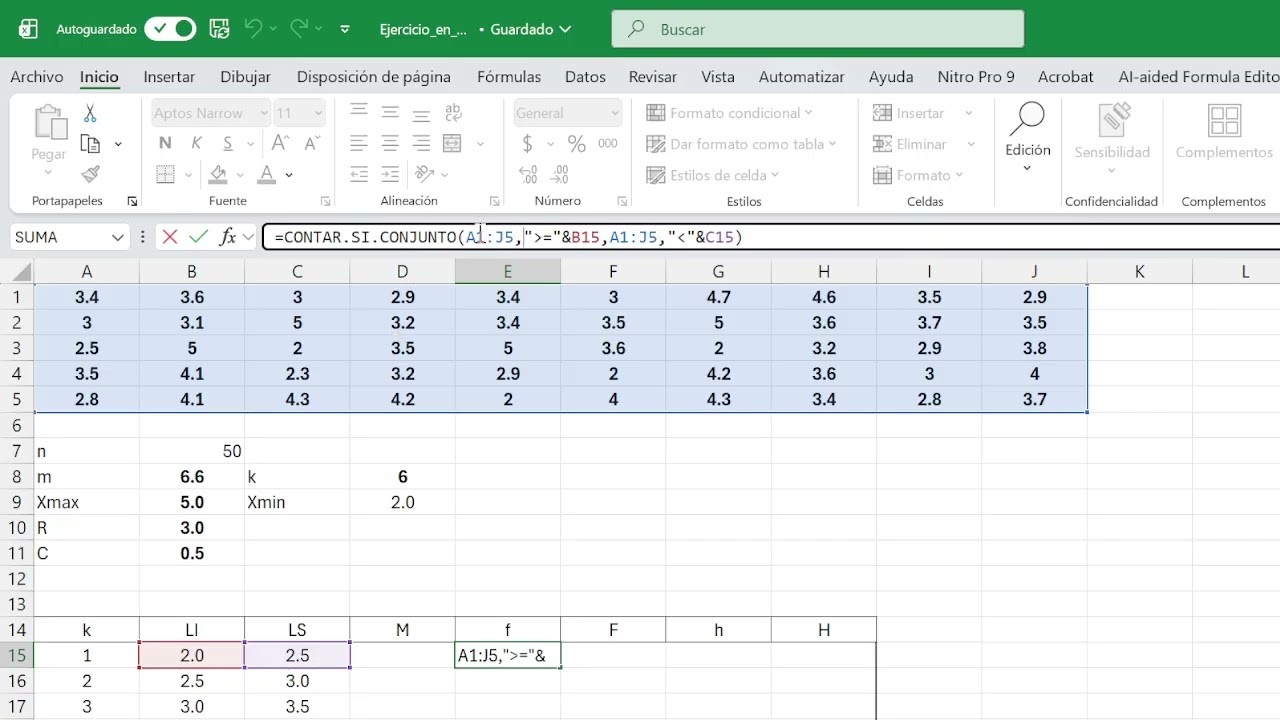Switch to the Dibujar tab
Viewport: 1280px width, 720px height.
(245, 77)
